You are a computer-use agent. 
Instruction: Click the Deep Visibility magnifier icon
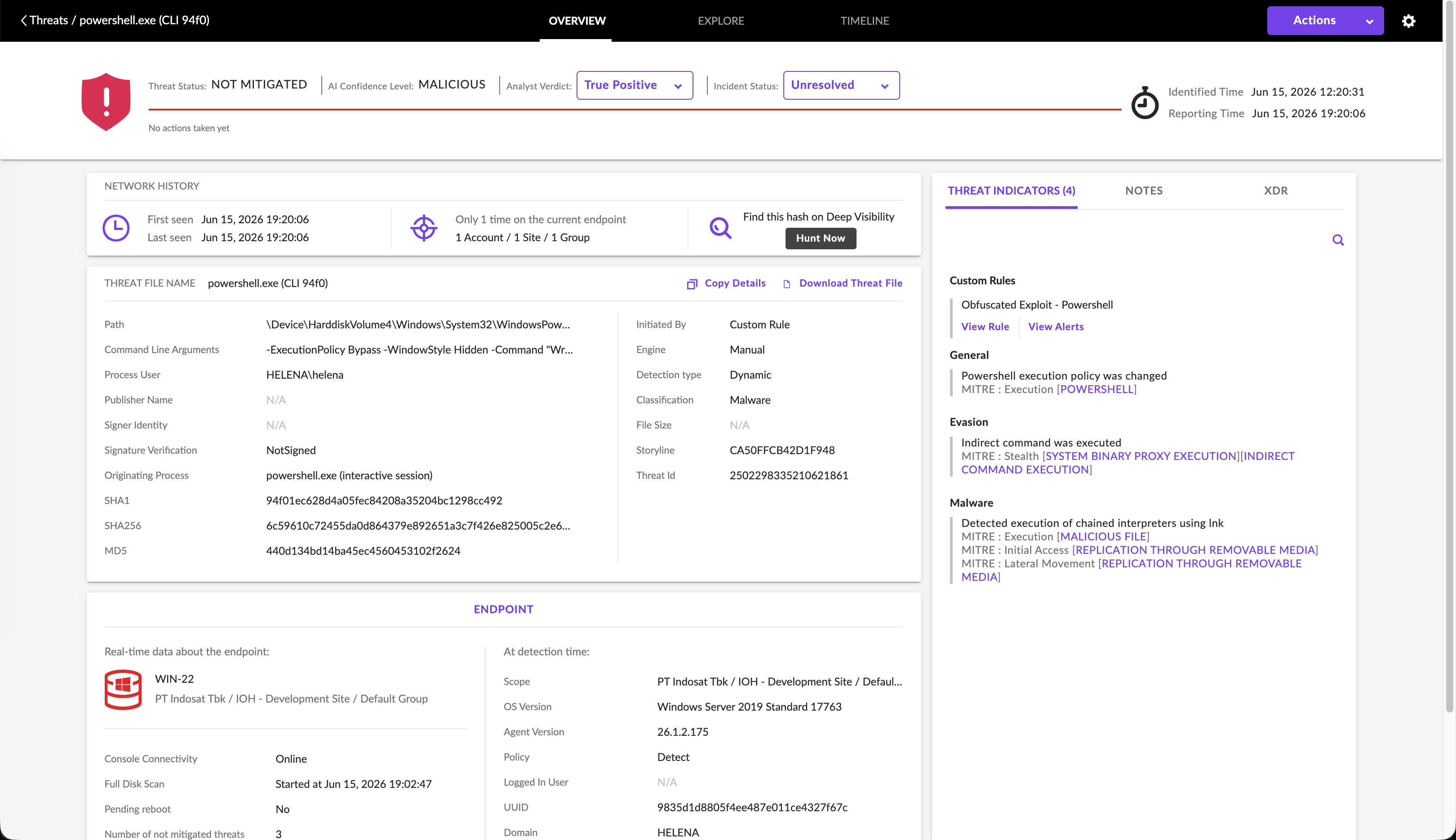pyautogui.click(x=720, y=228)
